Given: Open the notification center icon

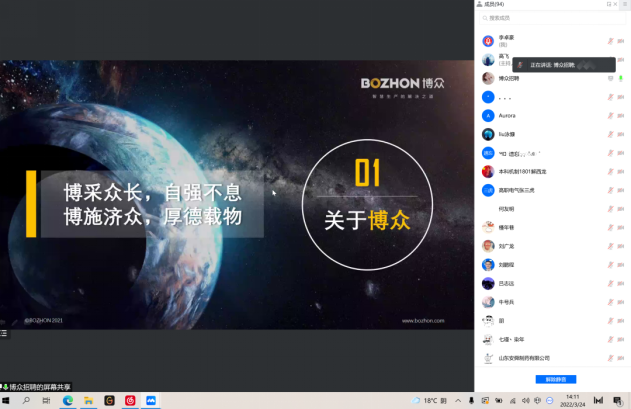Looking at the screenshot, I should click(618, 401).
